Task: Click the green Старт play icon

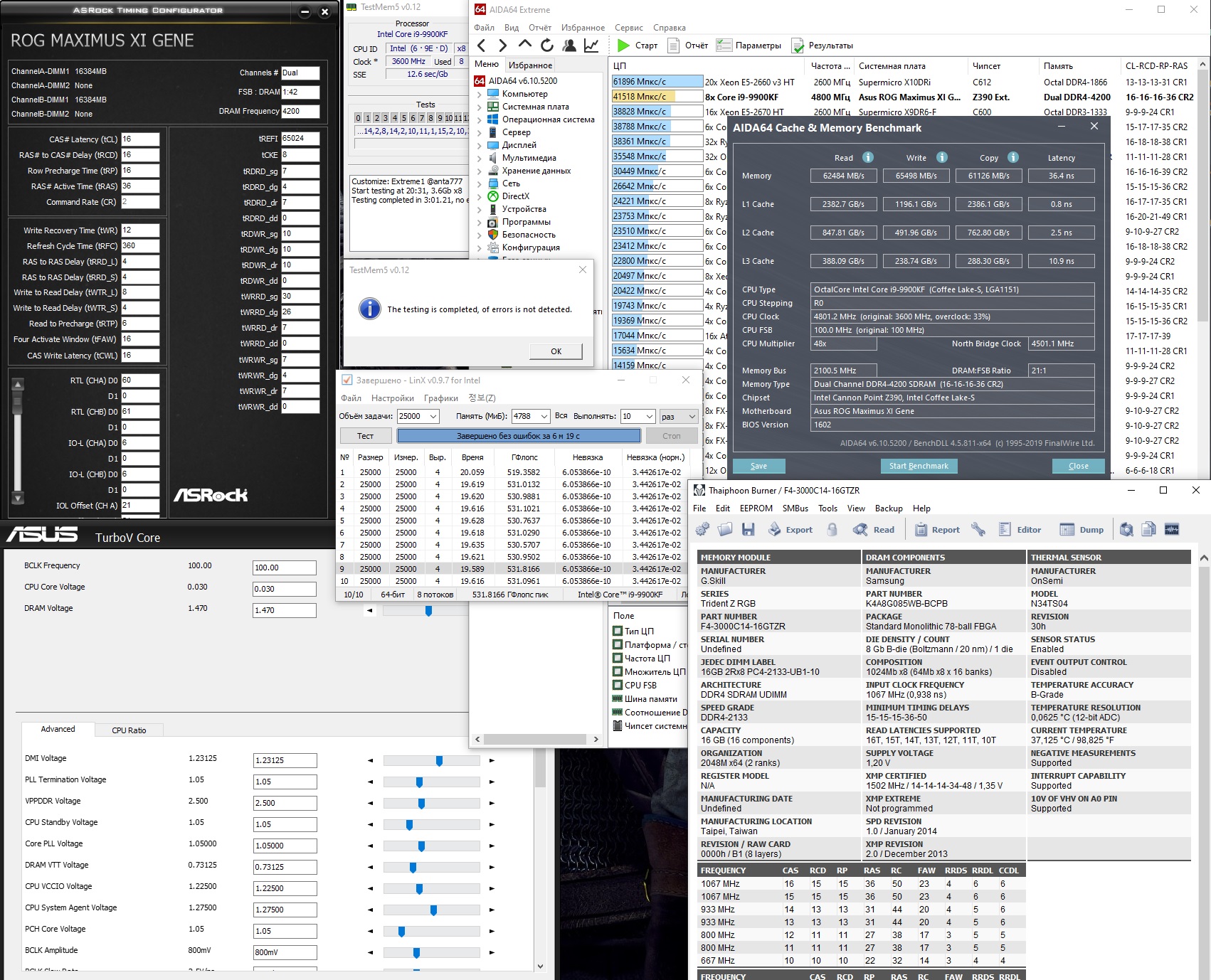Action: pyautogui.click(x=623, y=46)
